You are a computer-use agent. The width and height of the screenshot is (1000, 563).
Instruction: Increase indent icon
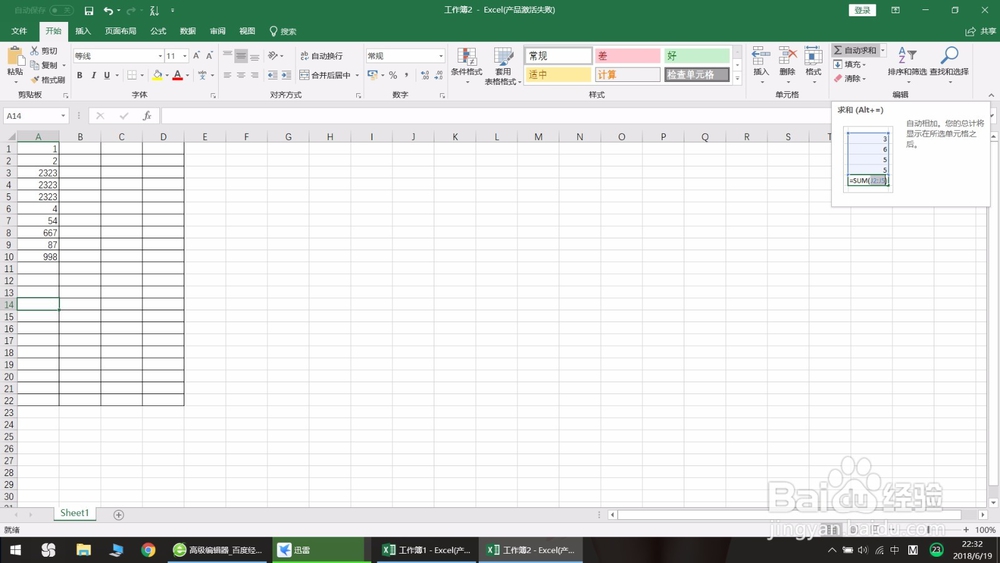[x=286, y=75]
